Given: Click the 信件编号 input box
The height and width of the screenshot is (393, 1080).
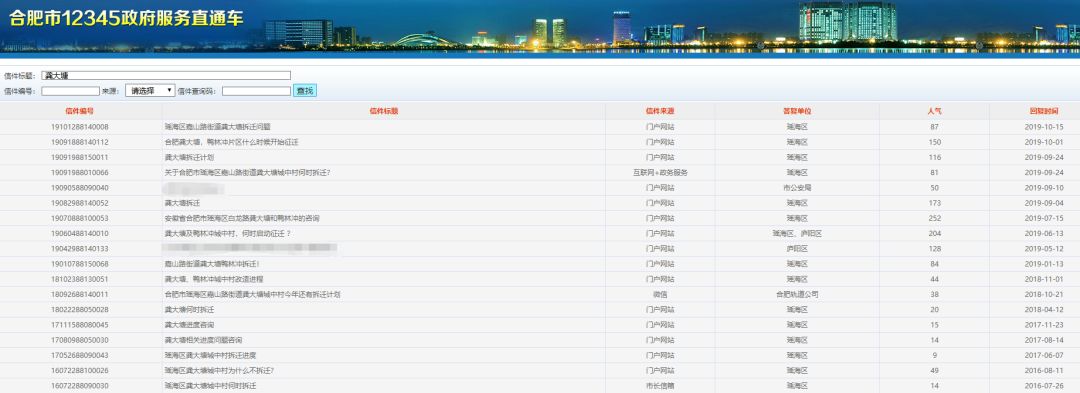Looking at the screenshot, I should pyautogui.click(x=70, y=91).
